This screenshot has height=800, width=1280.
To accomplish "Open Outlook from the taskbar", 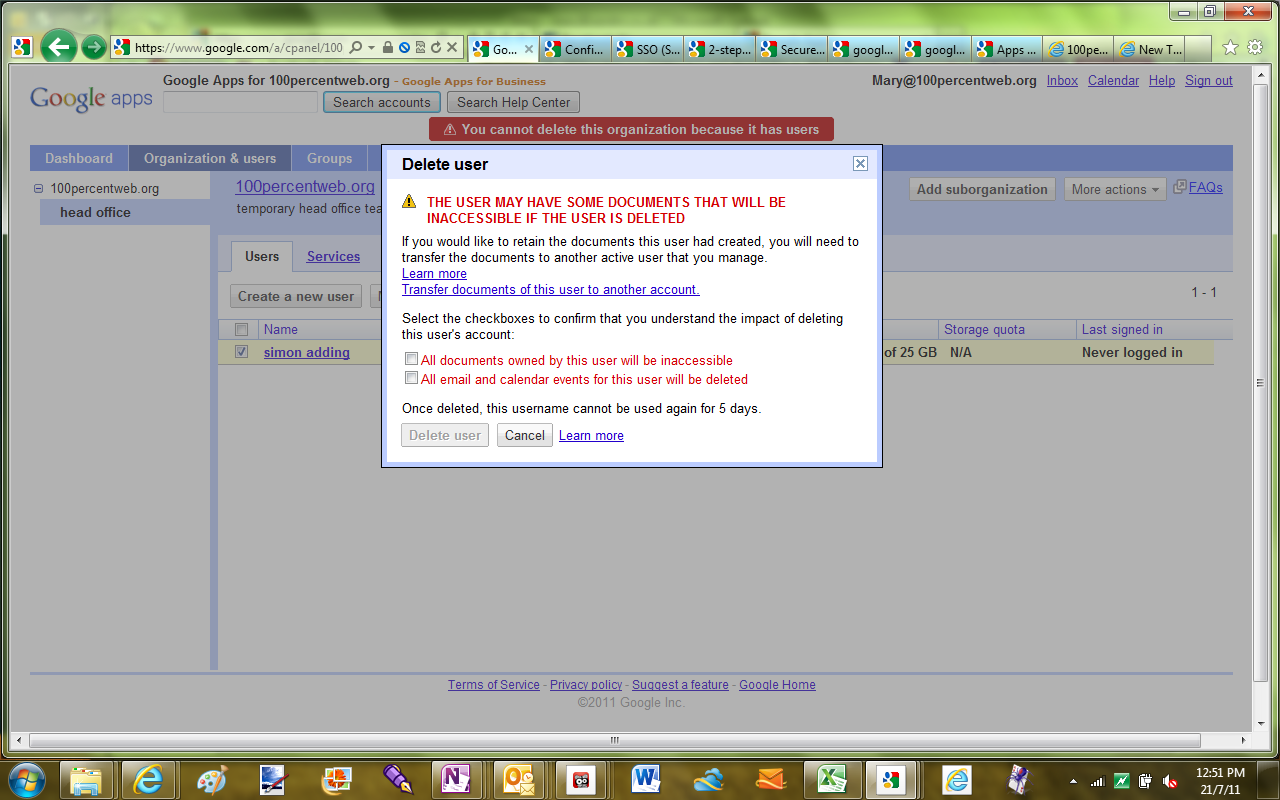I will click(521, 780).
